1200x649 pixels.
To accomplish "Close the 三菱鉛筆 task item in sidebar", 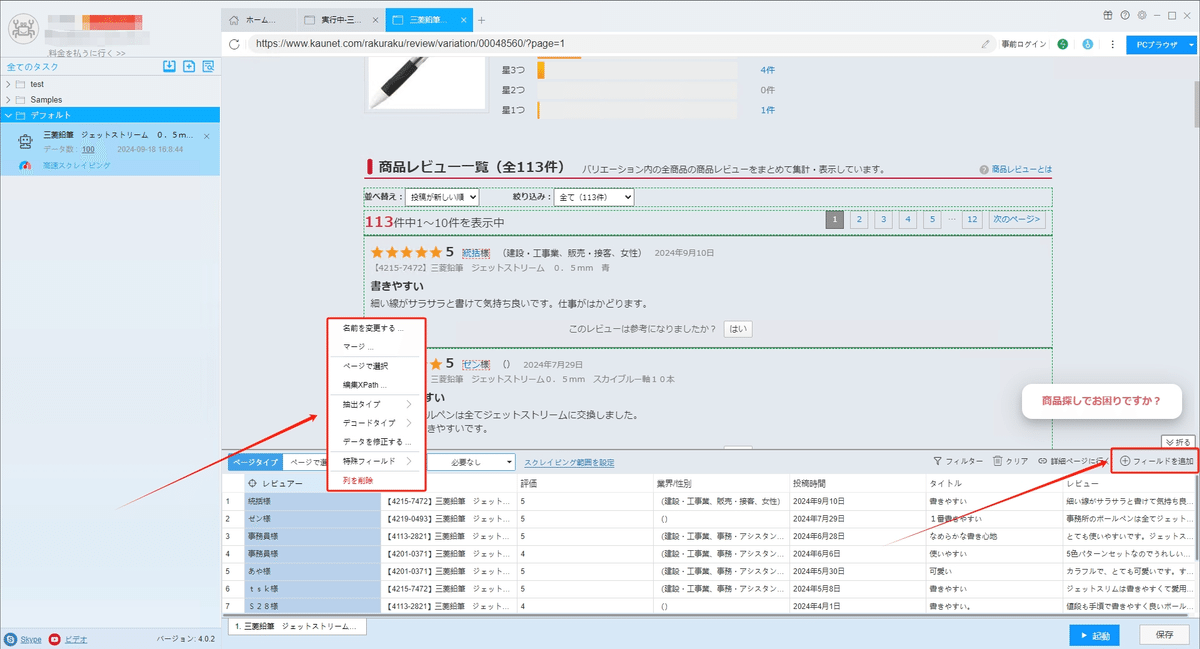I will (206, 135).
